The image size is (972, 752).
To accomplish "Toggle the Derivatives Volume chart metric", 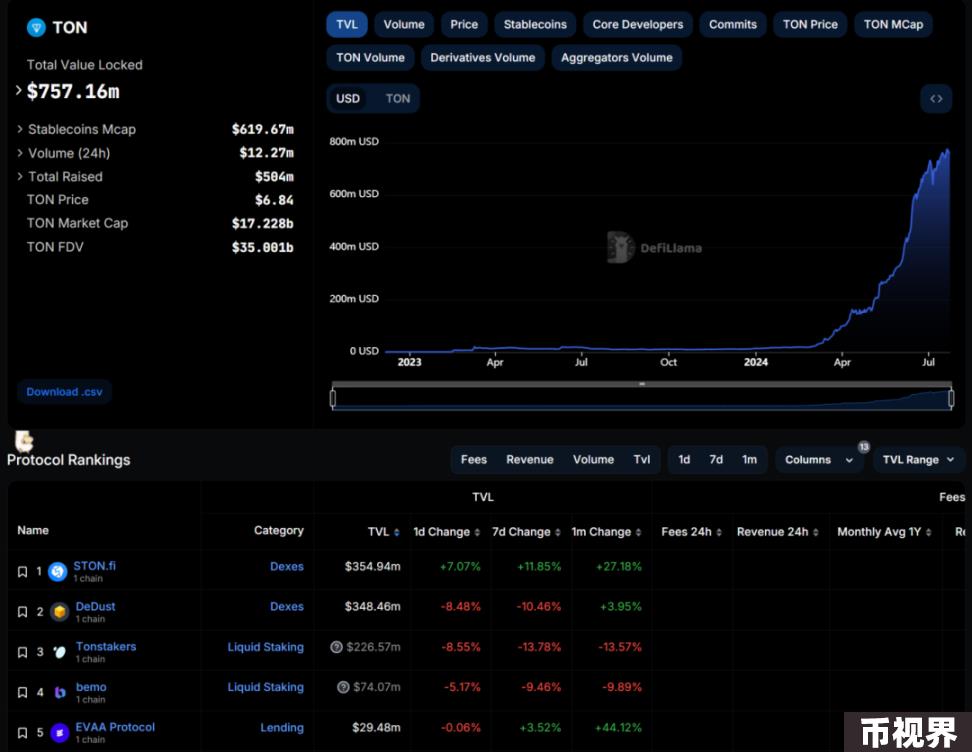I will [x=483, y=58].
